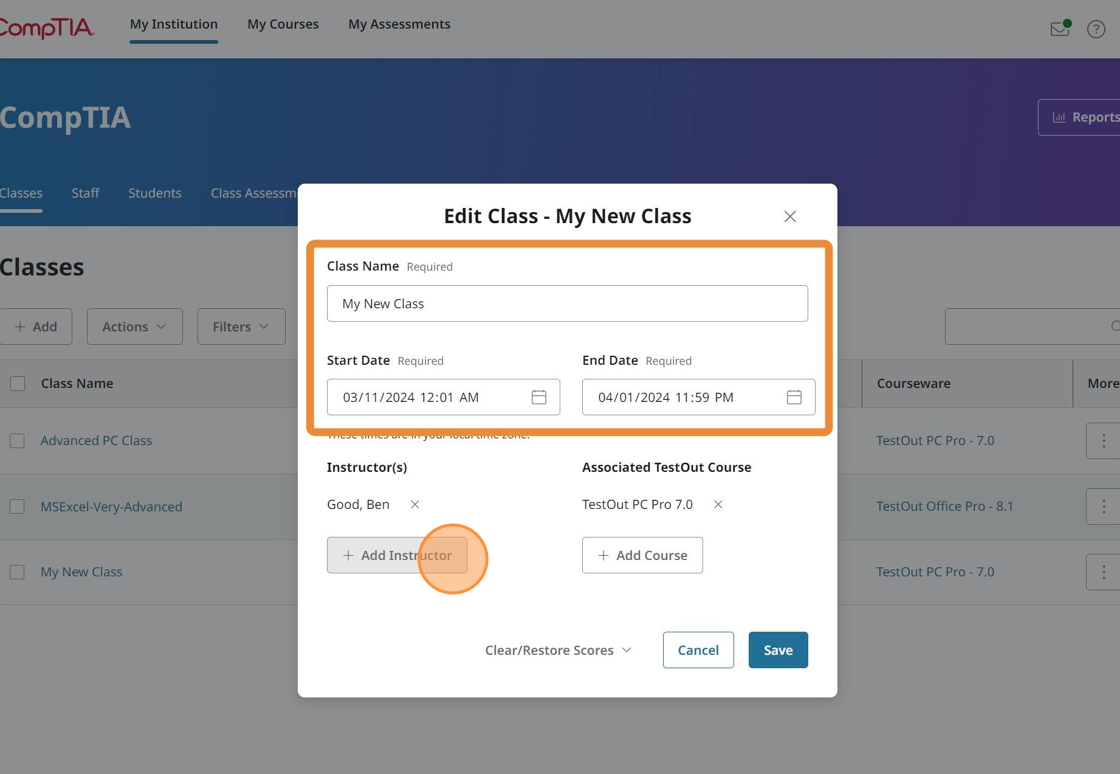
Task: Save the class changes
Action: pyautogui.click(x=778, y=650)
